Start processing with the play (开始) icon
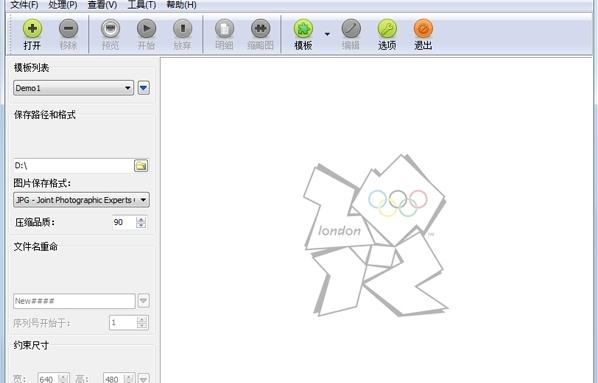The width and height of the screenshot is (598, 383). [146, 29]
